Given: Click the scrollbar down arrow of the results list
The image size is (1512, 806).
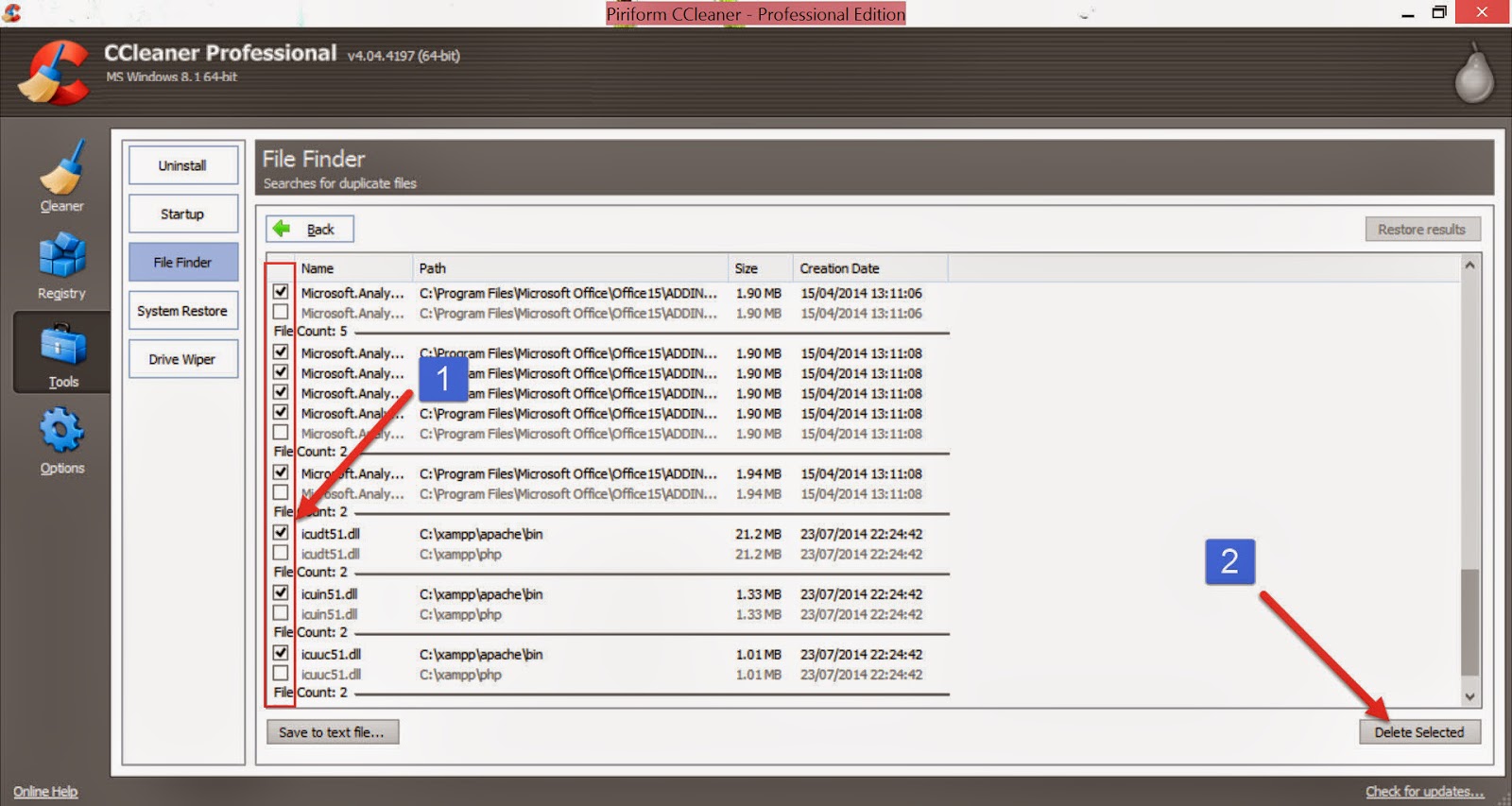Looking at the screenshot, I should point(1469,696).
